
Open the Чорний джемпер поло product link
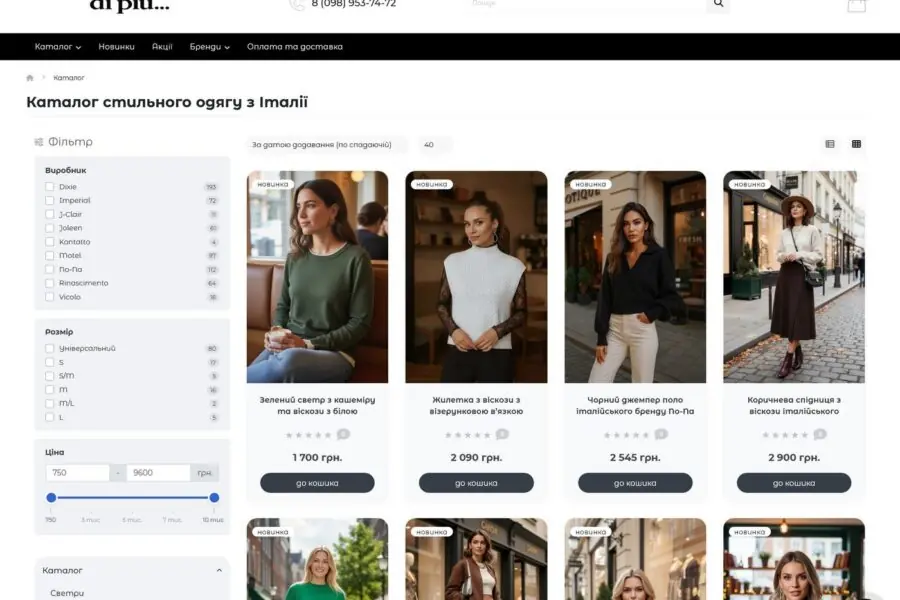(x=635, y=405)
